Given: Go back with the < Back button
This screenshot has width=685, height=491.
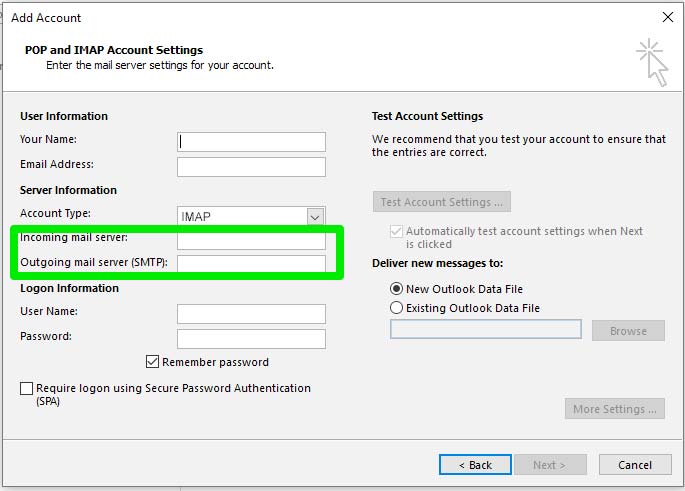Looking at the screenshot, I should pyautogui.click(x=475, y=464).
